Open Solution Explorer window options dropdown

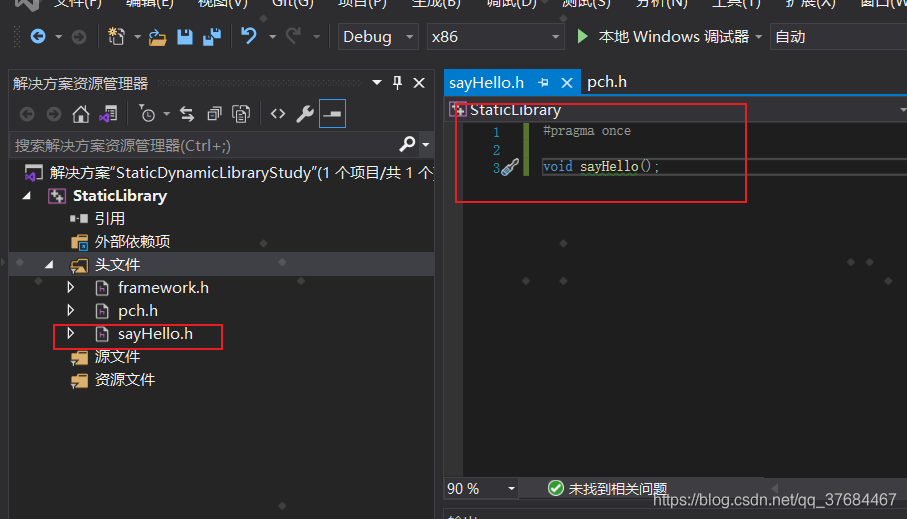377,83
